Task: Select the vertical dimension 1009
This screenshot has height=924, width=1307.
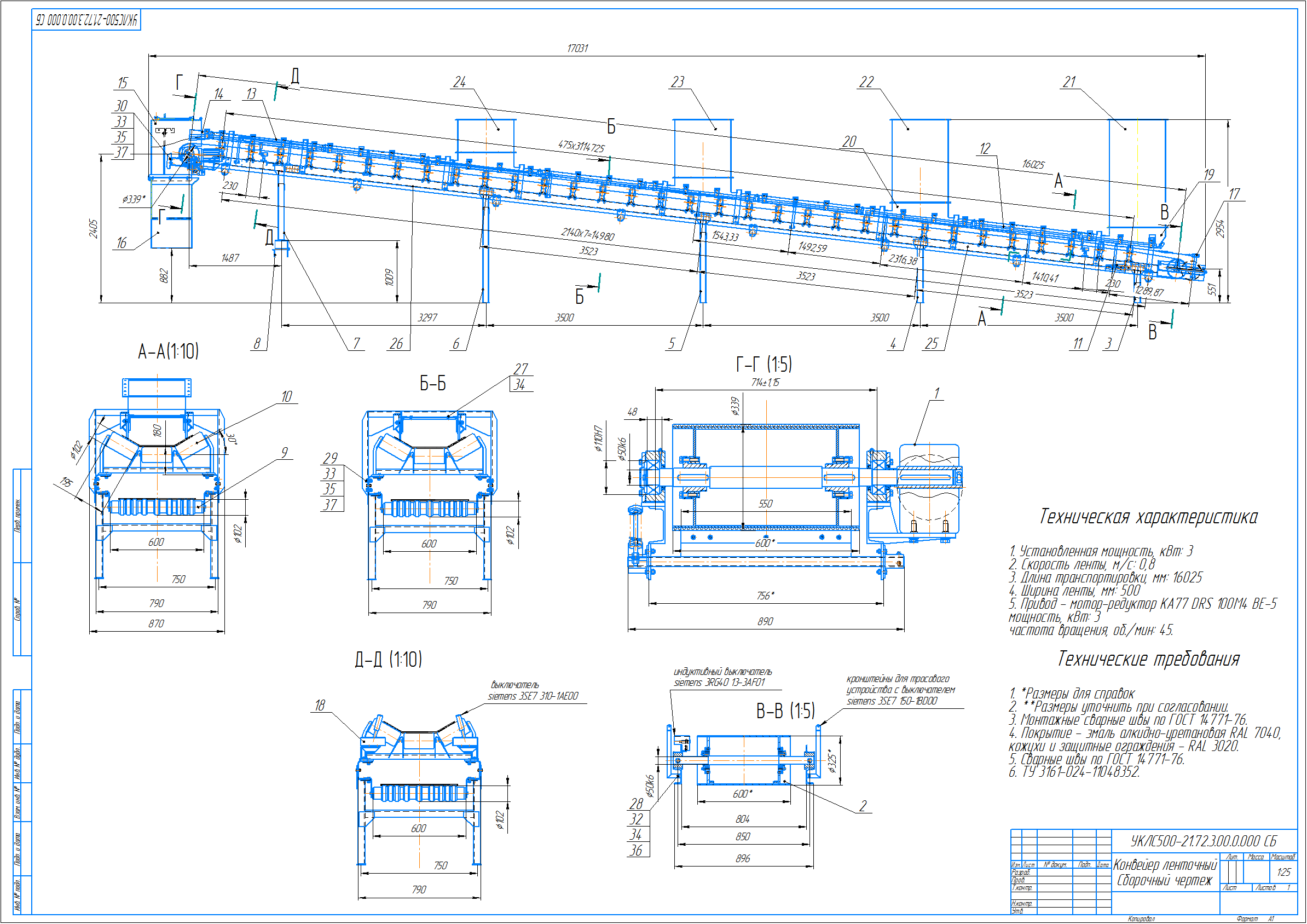Action: coord(389,278)
